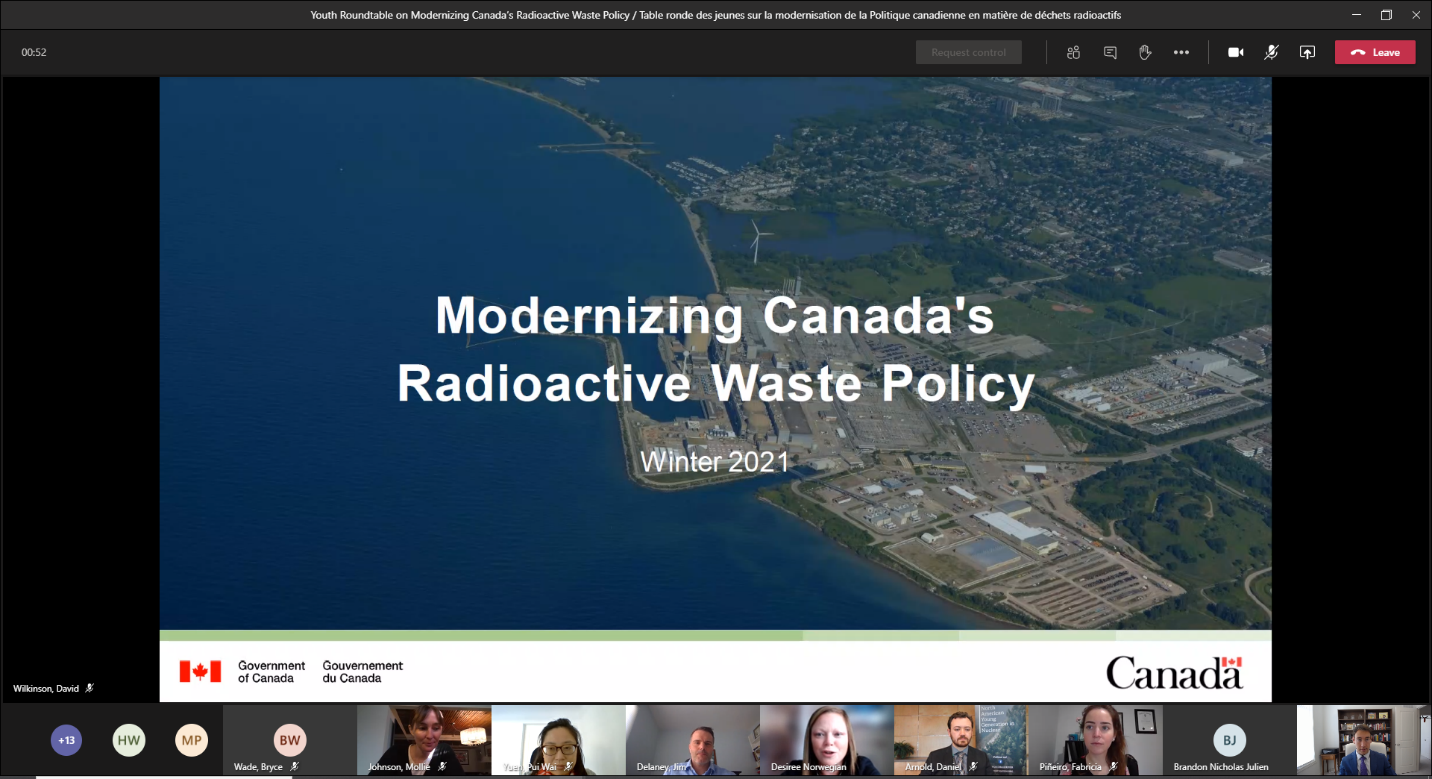Open the More actions ellipsis menu

point(1181,52)
